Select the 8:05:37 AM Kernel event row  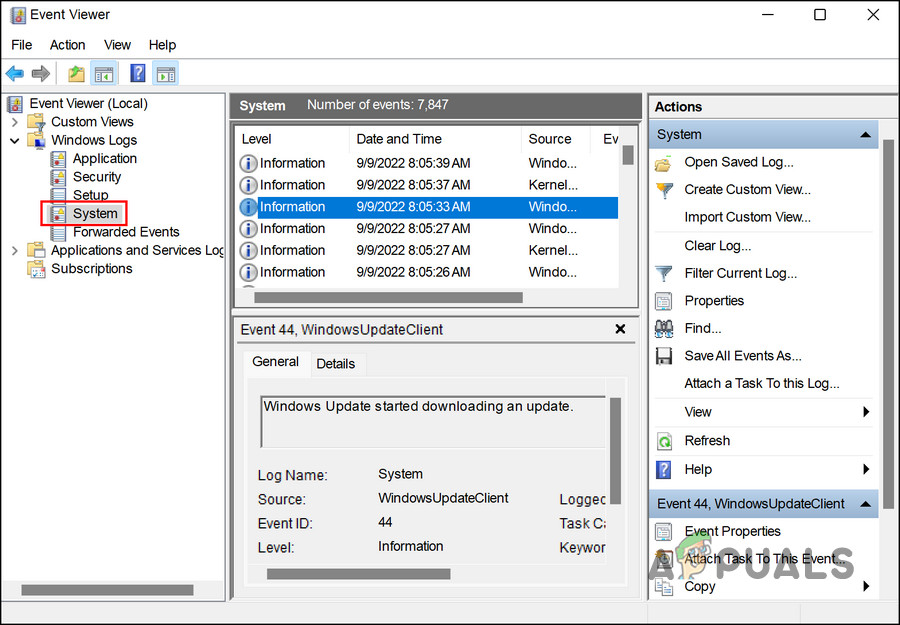pos(428,185)
